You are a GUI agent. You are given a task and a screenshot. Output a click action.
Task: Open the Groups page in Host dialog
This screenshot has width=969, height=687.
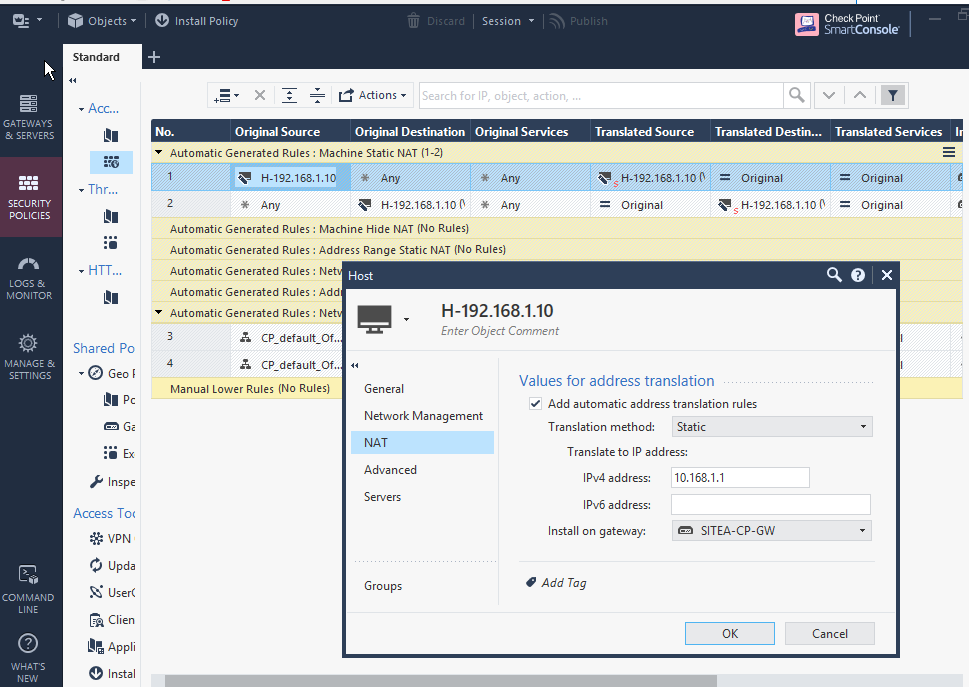click(383, 586)
